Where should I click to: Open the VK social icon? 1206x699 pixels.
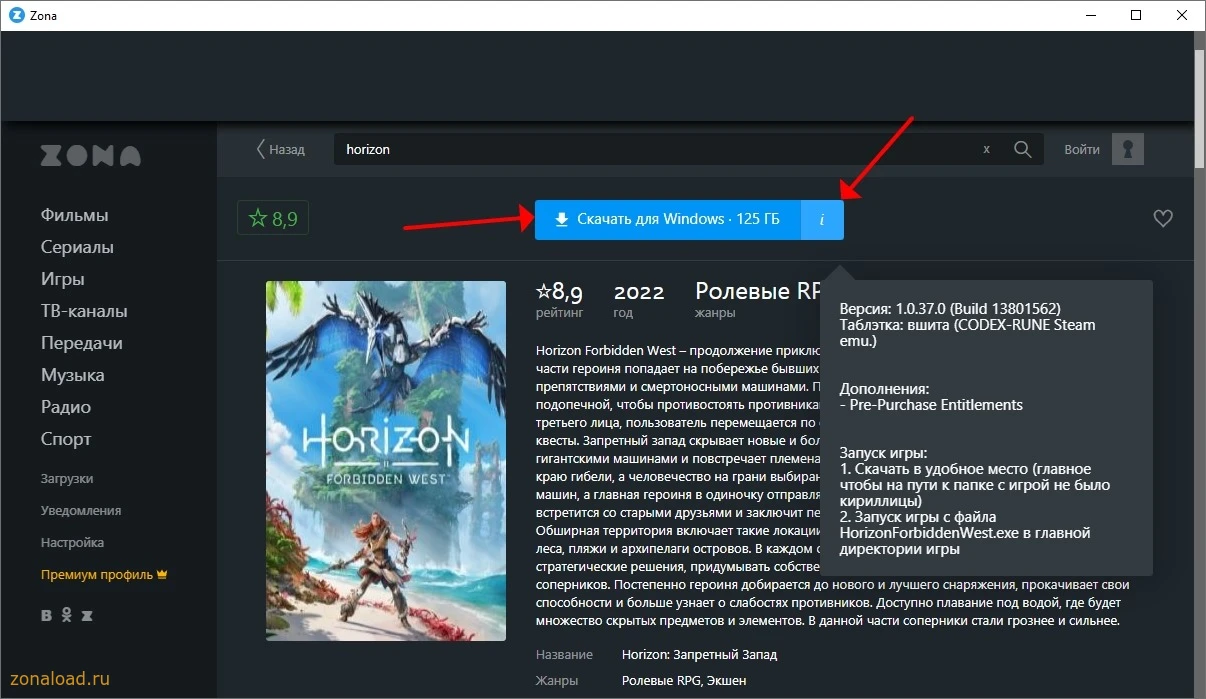(47, 616)
